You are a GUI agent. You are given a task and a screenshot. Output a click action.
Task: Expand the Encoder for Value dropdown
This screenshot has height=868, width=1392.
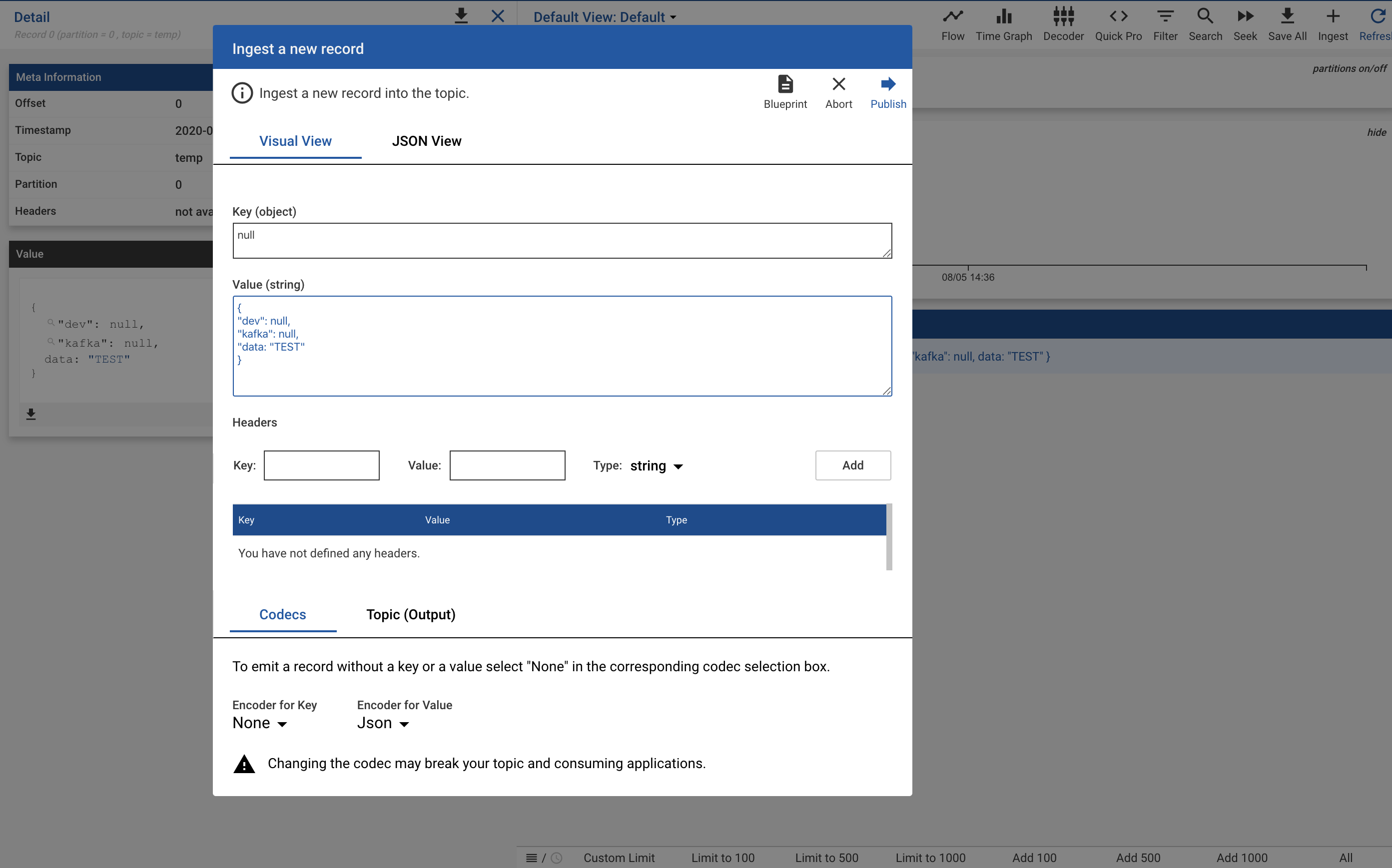coord(383,723)
